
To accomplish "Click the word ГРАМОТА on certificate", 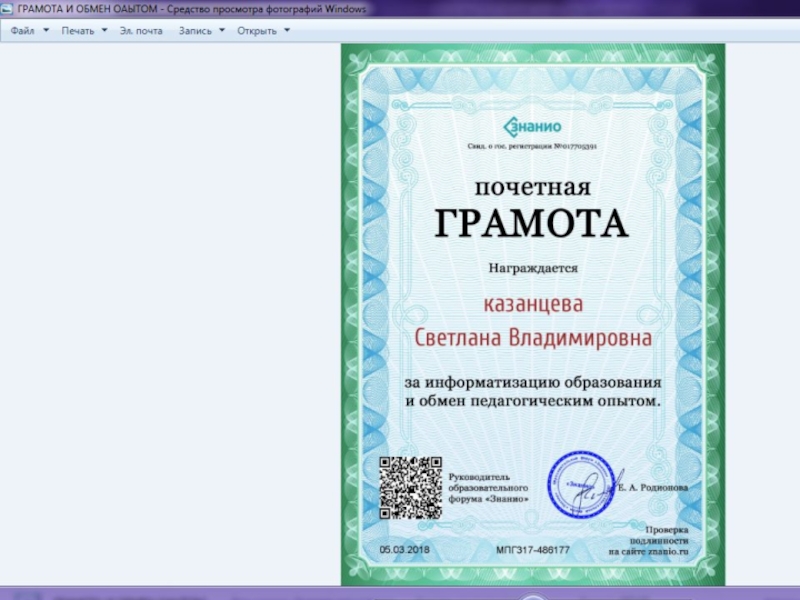I will pos(532,223).
